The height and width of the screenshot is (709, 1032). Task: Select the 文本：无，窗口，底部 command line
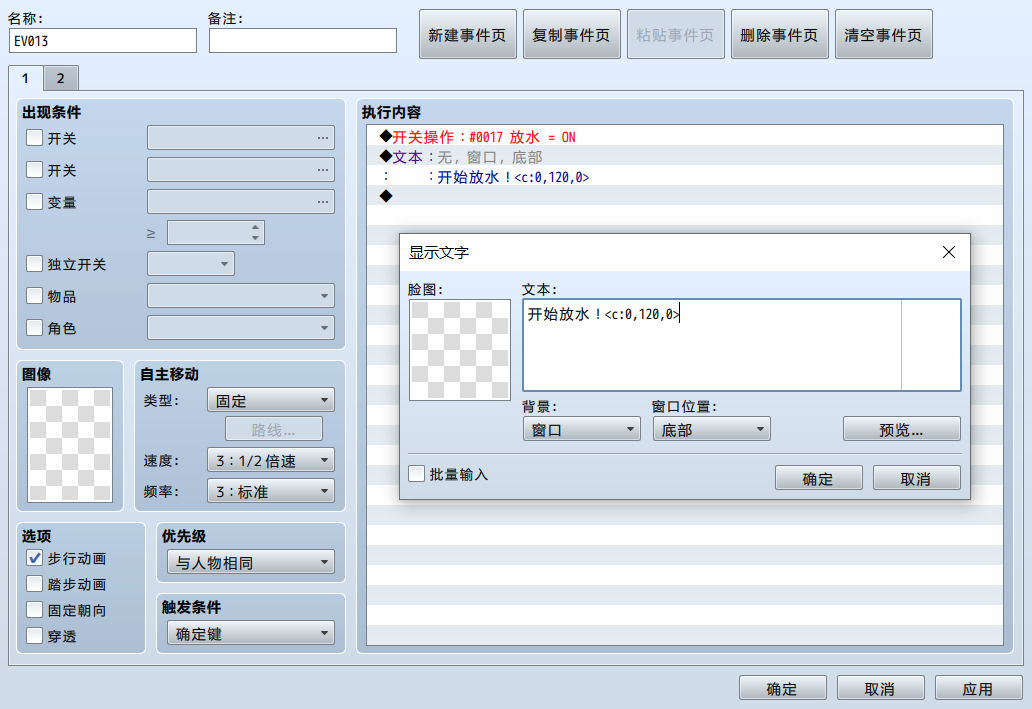point(685,157)
